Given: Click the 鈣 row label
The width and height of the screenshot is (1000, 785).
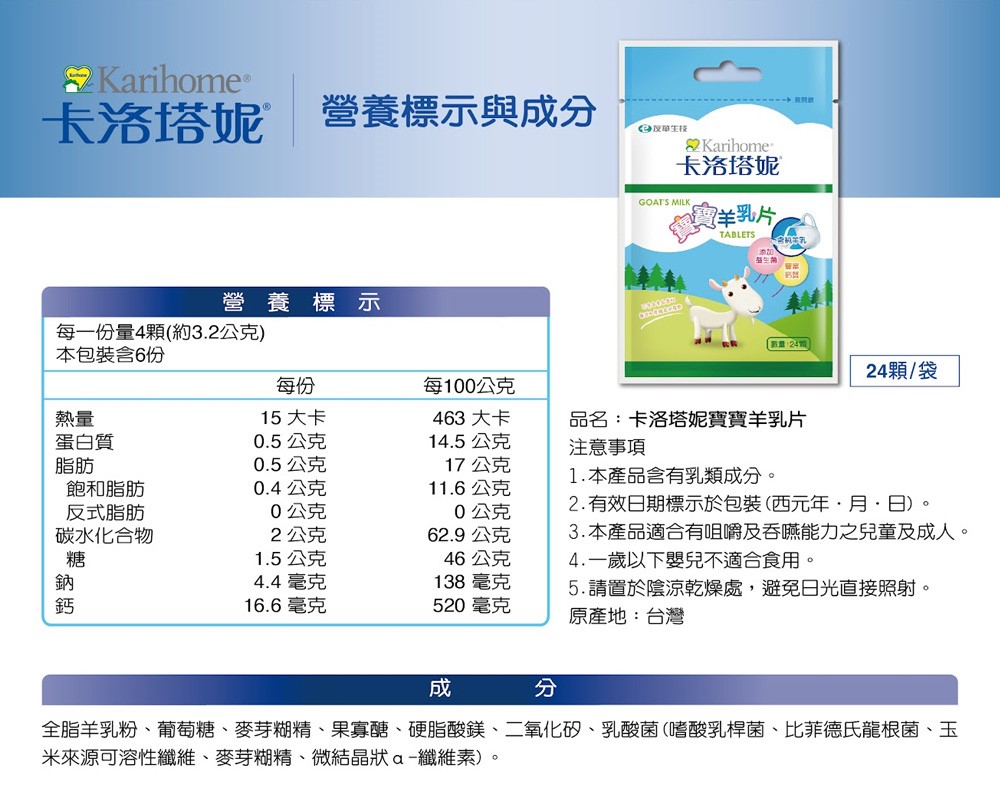Looking at the screenshot, I should [x=65, y=606].
